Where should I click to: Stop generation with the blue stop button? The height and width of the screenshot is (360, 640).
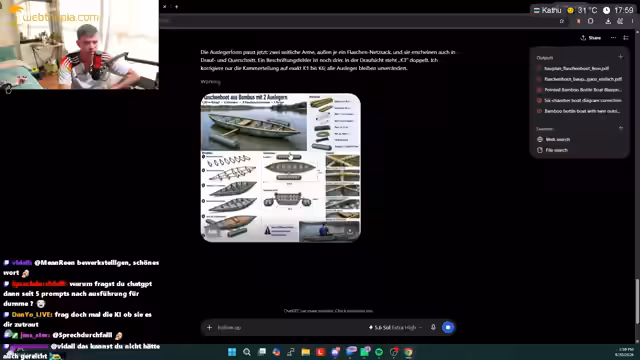point(448,327)
